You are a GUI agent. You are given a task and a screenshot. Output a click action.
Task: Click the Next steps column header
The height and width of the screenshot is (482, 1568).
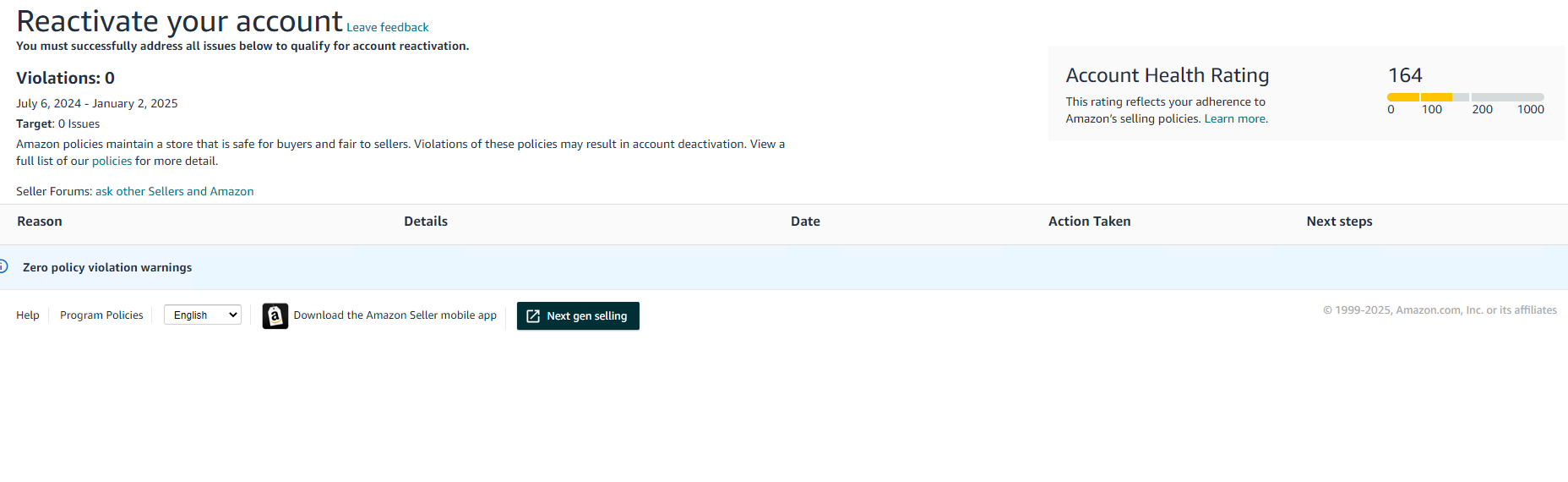(x=1339, y=222)
